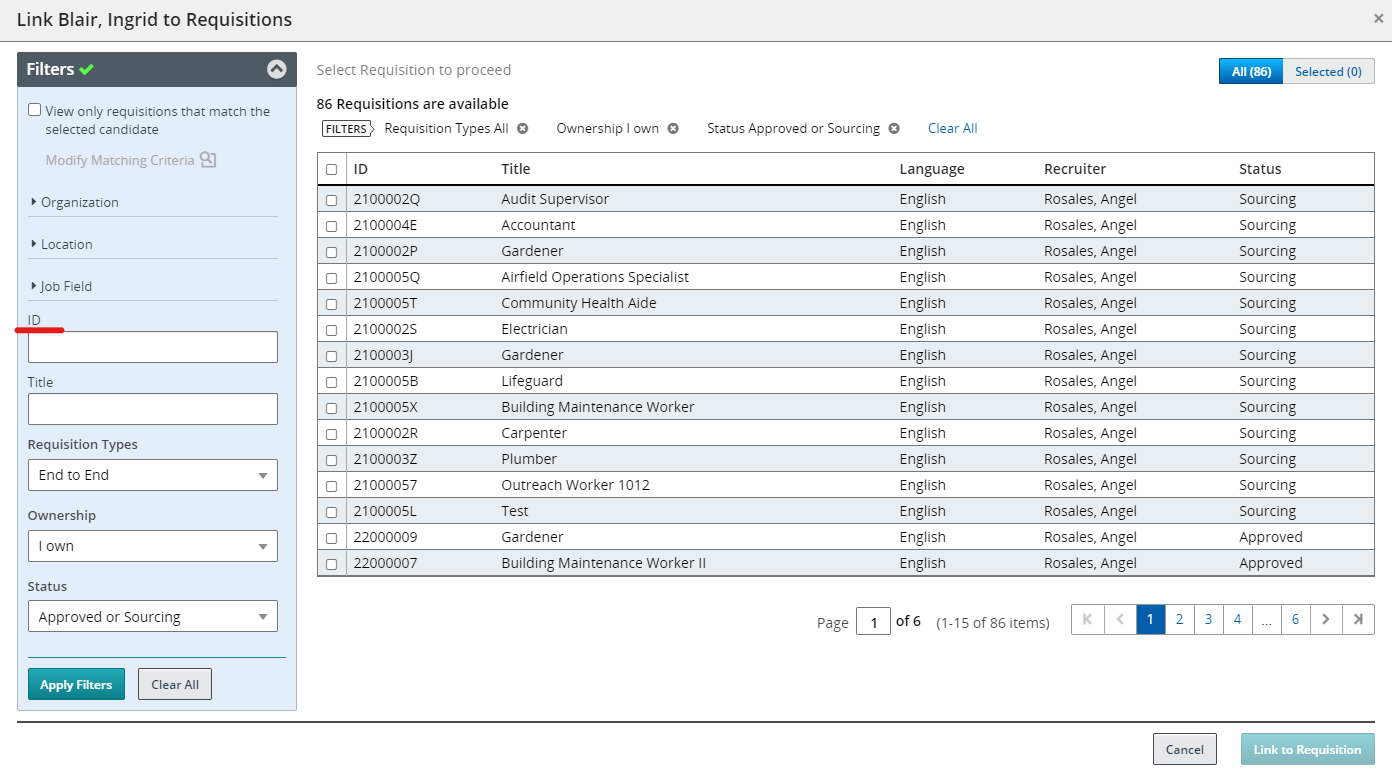1392x772 pixels.
Task: Click the Apply Filters button
Action: click(x=76, y=684)
